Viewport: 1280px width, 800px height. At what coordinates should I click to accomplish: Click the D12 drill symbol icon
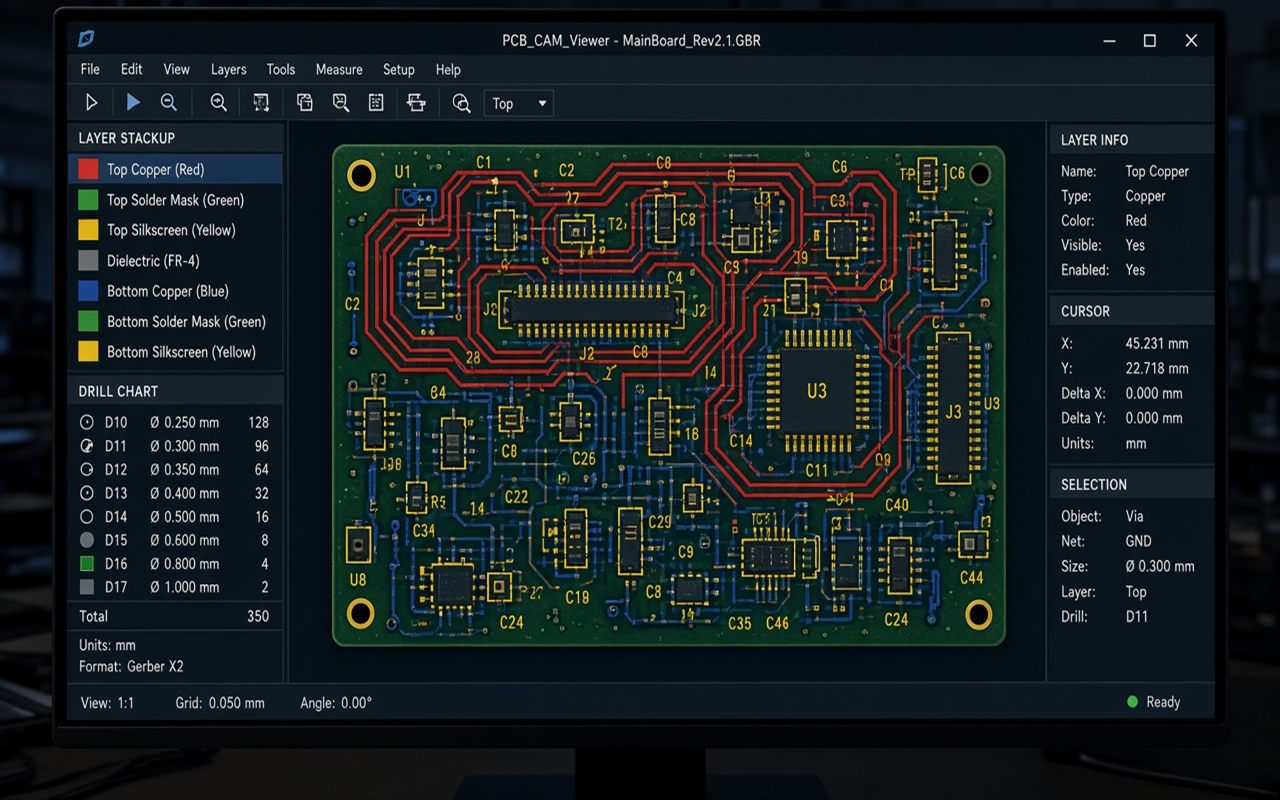(86, 470)
